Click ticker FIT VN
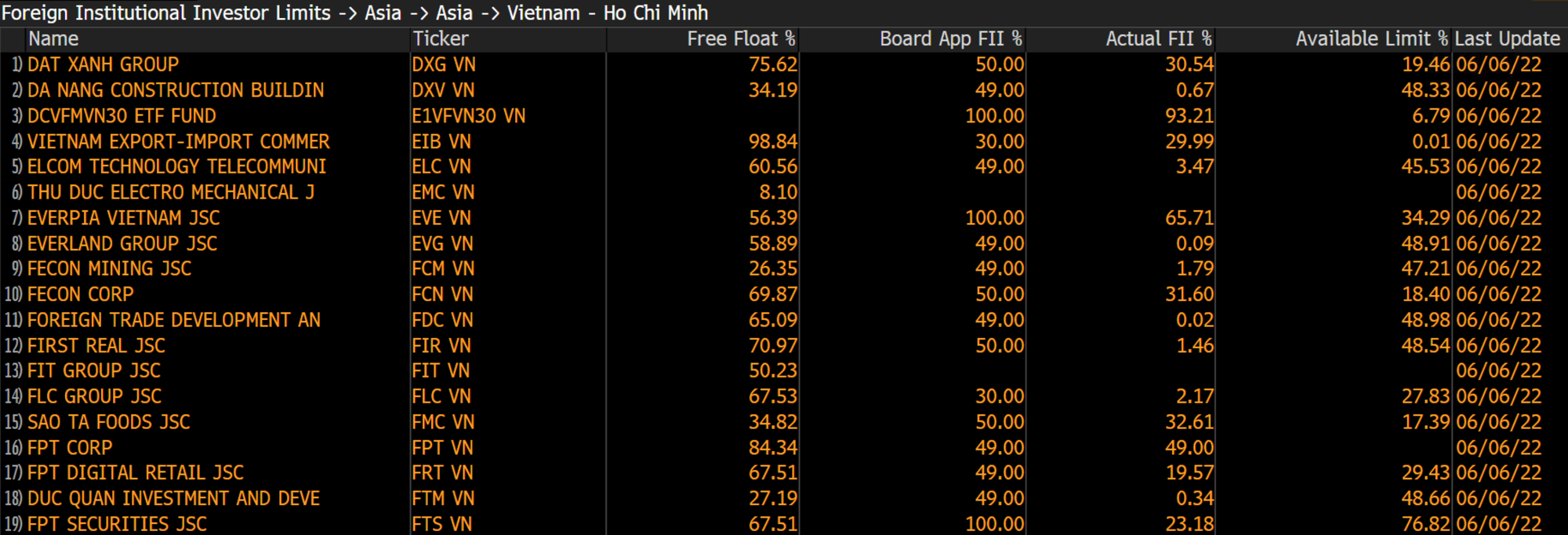 pos(441,370)
